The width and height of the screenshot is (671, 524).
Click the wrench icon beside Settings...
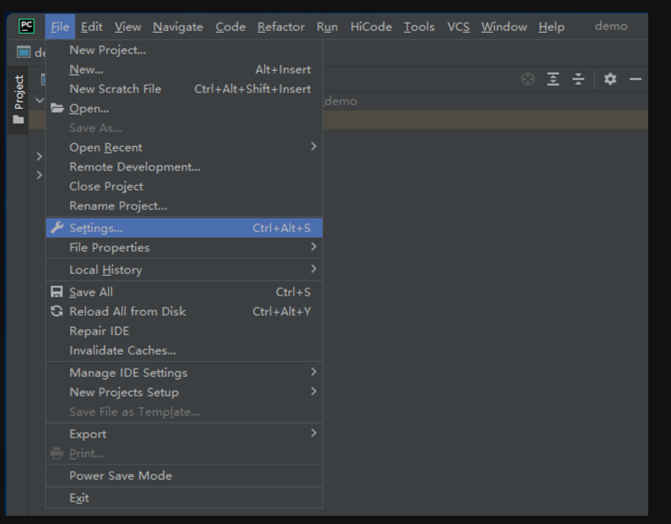tap(57, 227)
